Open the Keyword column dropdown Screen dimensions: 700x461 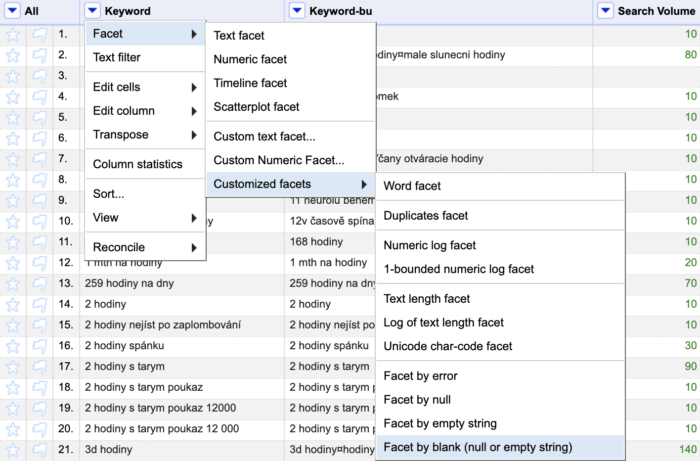point(92,11)
